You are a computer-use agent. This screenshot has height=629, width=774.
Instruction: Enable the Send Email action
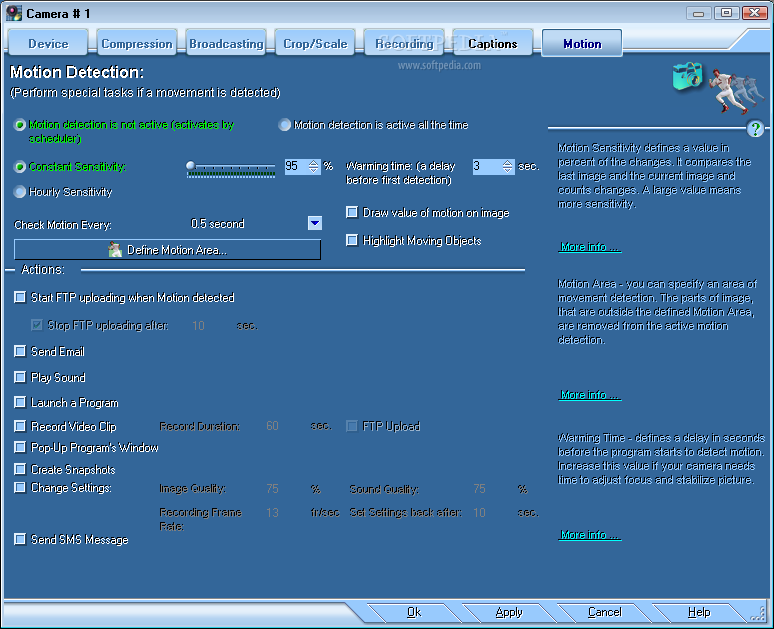(20, 351)
